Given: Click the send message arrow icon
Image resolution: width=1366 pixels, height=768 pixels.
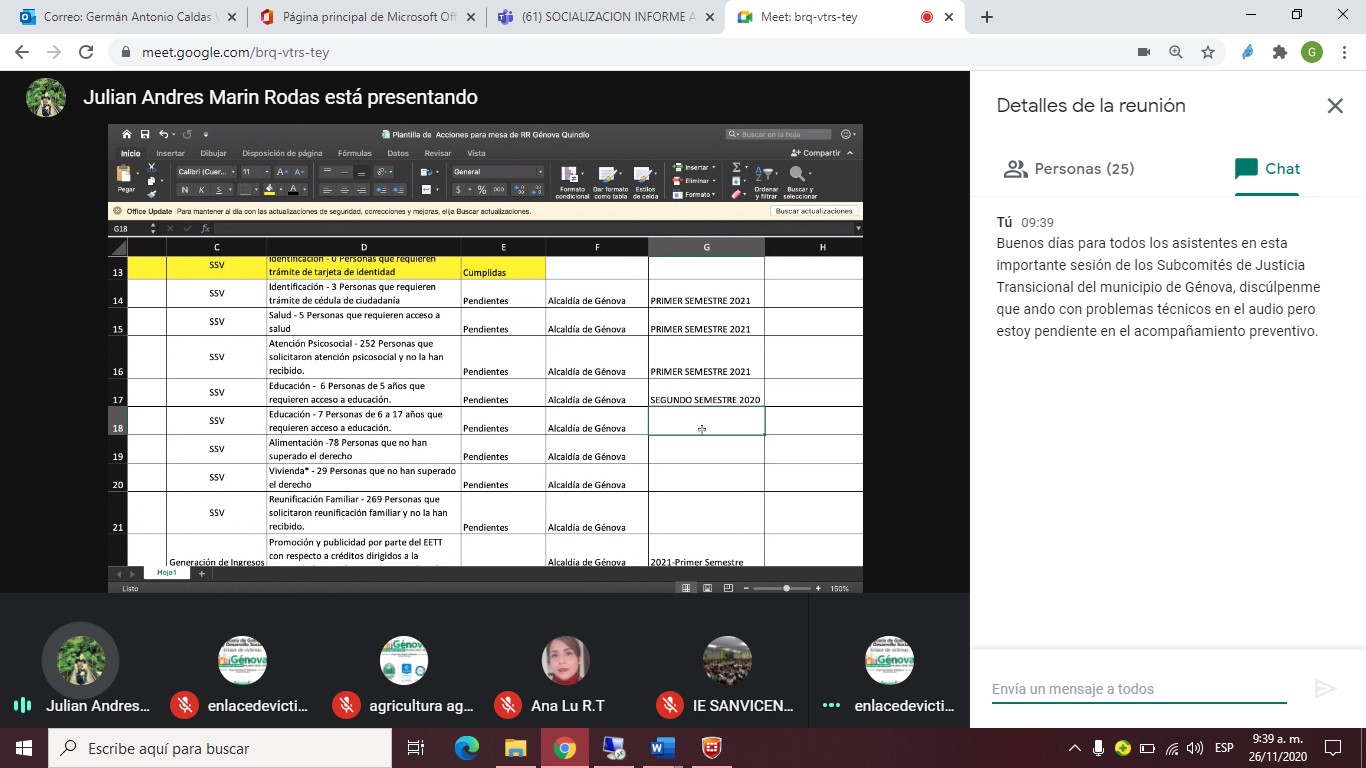Looking at the screenshot, I should tap(1325, 688).
